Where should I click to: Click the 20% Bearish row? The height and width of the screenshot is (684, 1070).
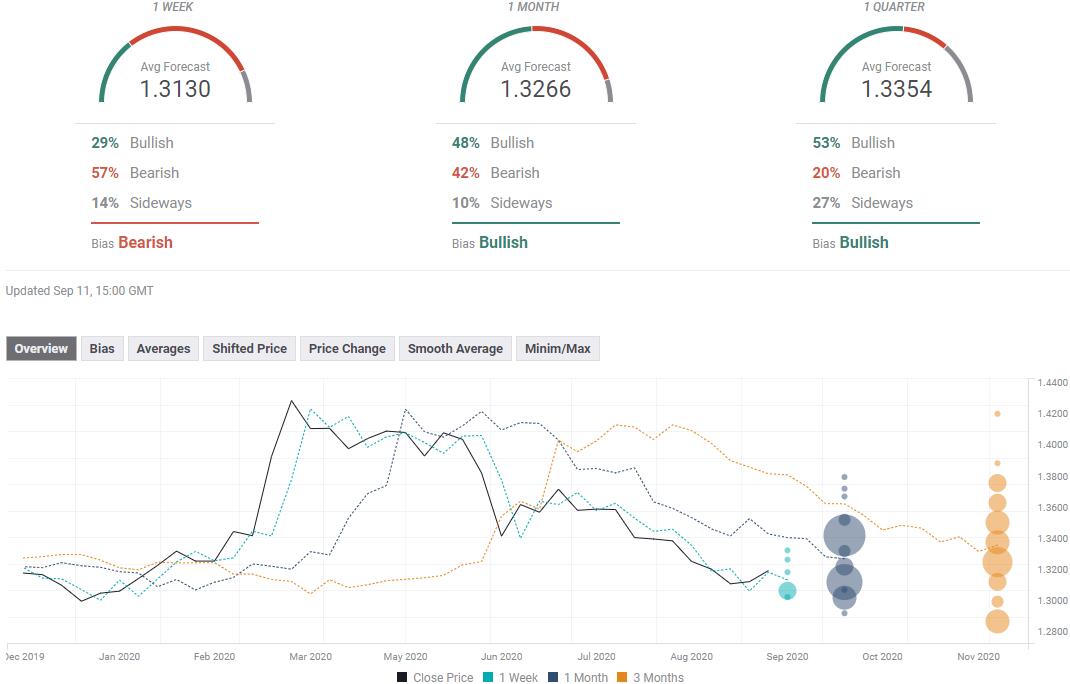coord(856,173)
